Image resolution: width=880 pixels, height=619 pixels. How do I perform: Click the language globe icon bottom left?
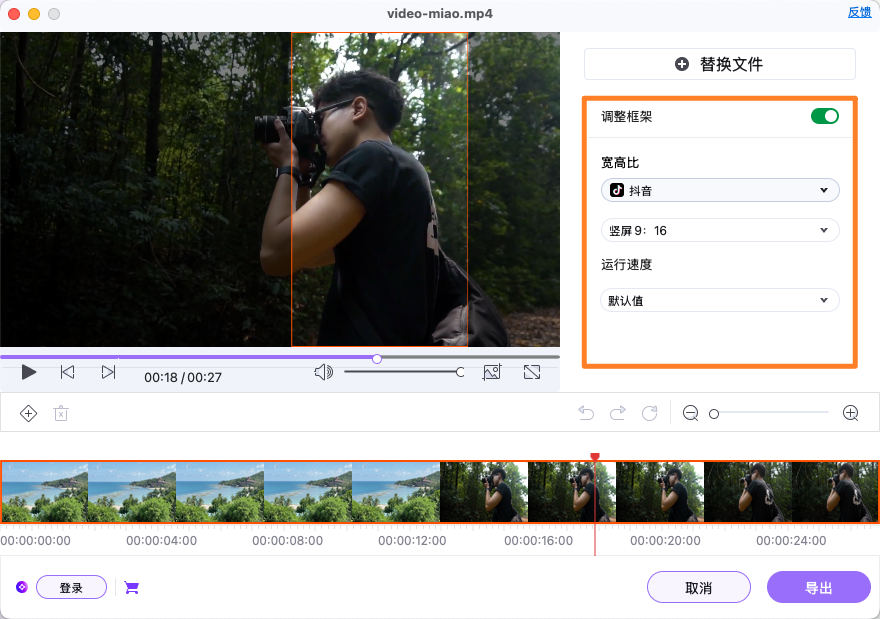pos(21,587)
